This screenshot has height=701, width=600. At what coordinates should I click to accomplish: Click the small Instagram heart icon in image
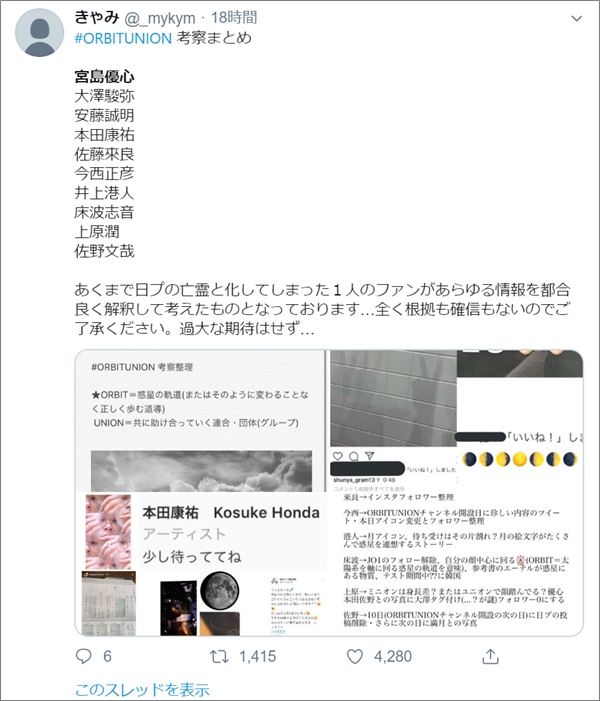(x=338, y=456)
